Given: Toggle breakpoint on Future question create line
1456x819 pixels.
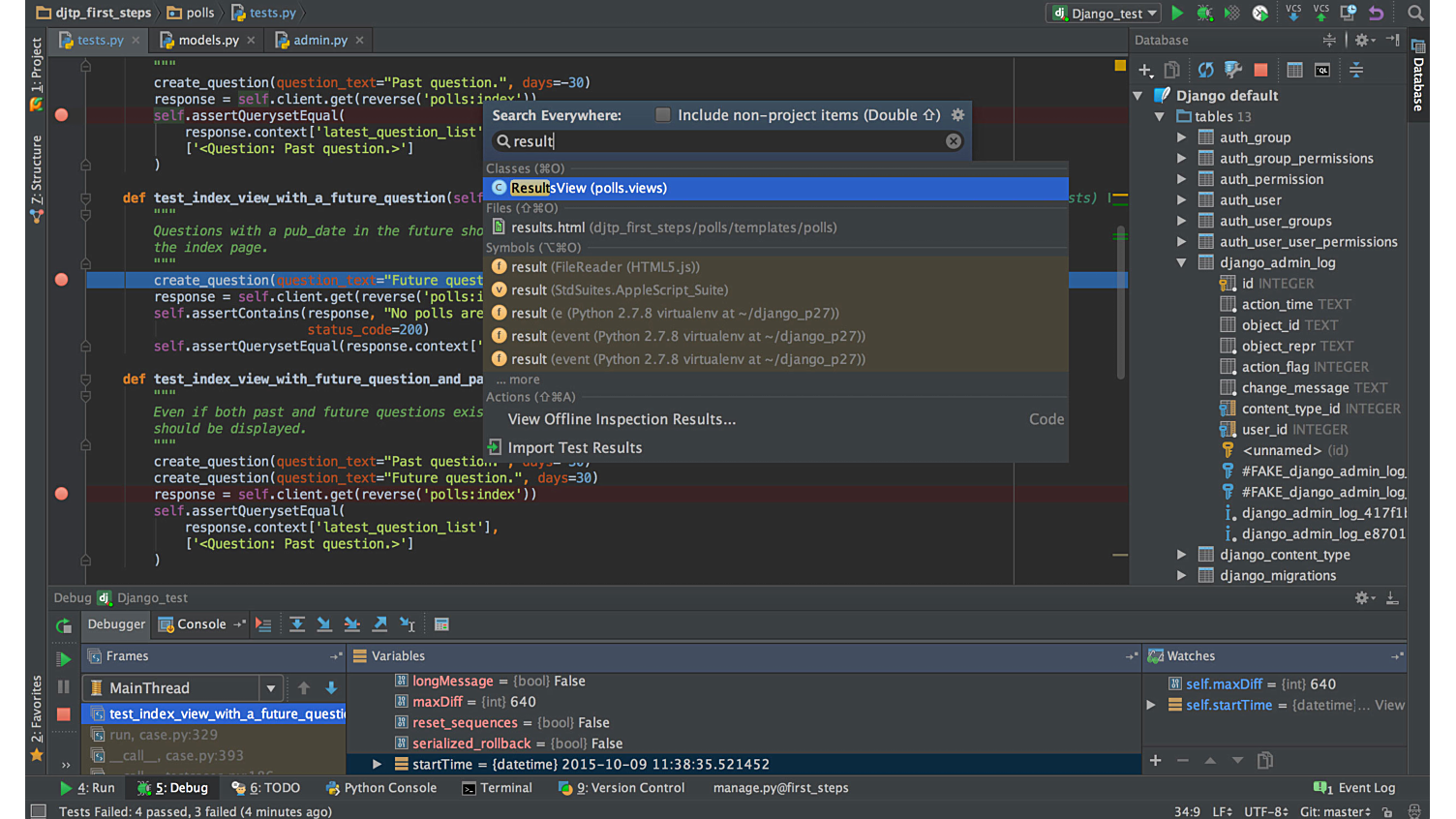Looking at the screenshot, I should pos(62,280).
